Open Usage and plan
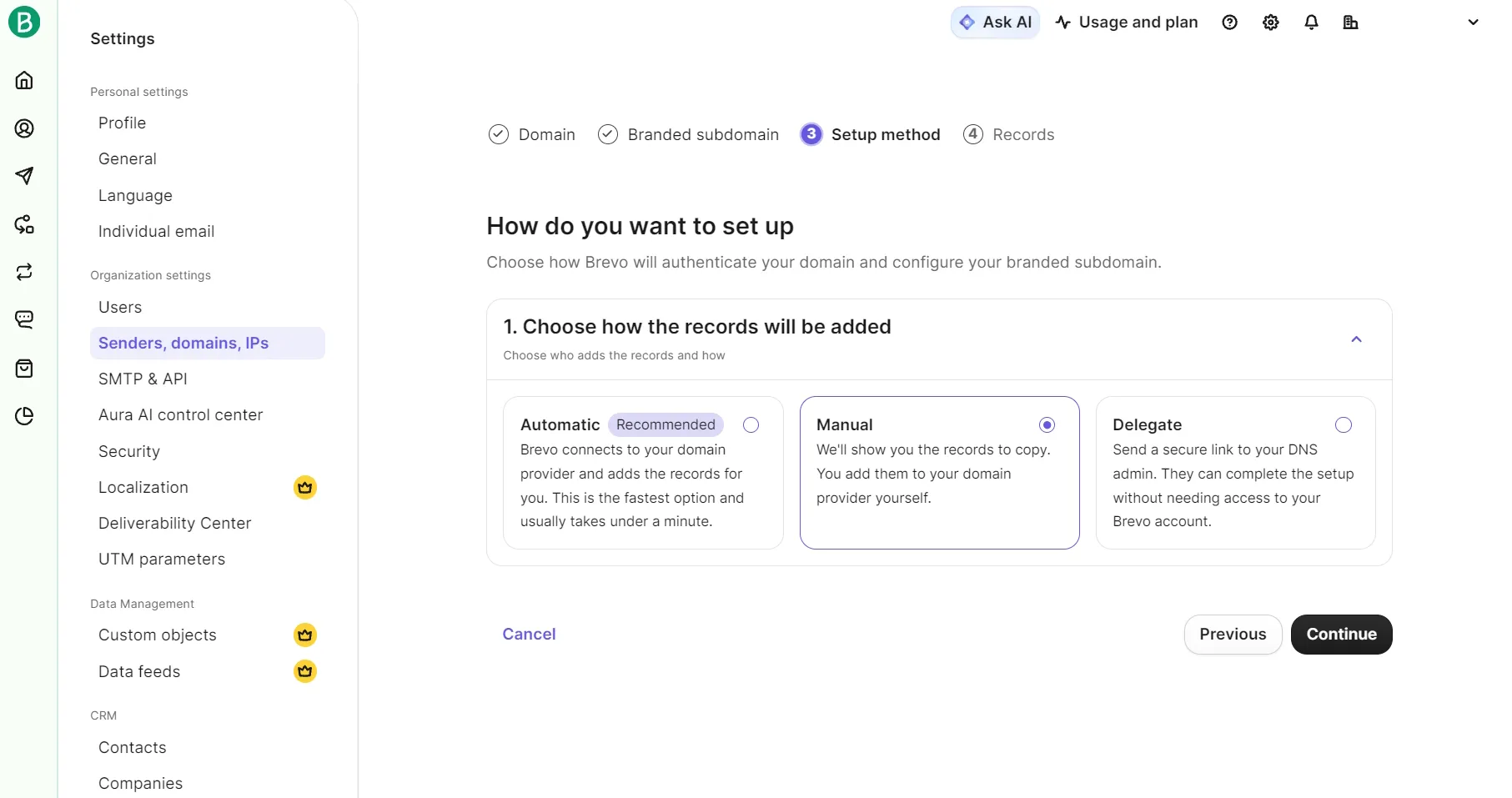 coord(1126,23)
